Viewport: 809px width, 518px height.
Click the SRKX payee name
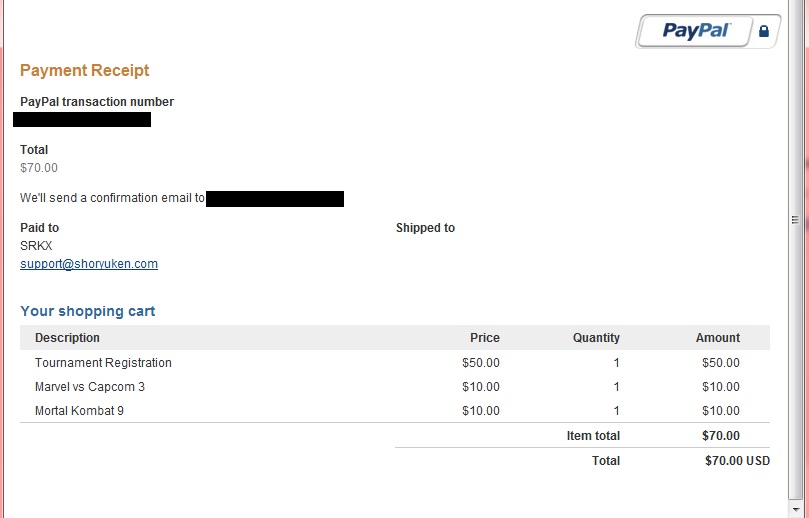[x=36, y=246]
